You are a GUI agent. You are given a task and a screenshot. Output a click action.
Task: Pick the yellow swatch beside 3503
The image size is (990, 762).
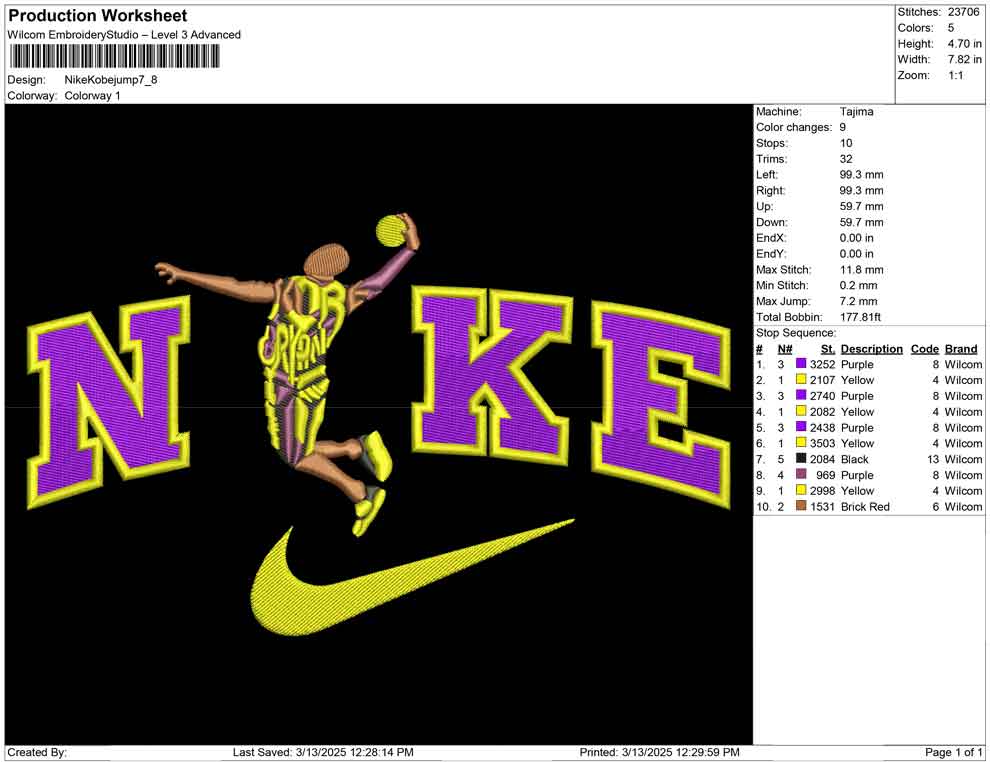tap(801, 443)
